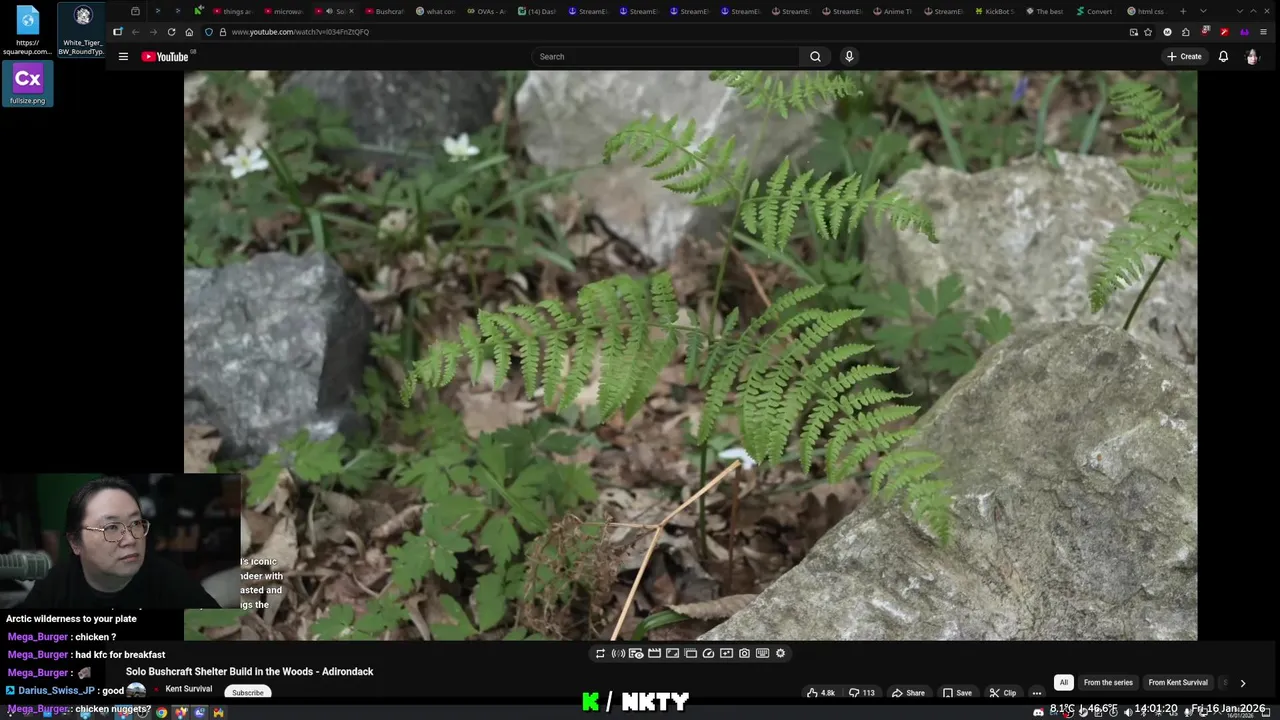Click the 'Arctic wilderness to your plate' caption
Viewport: 1280px width, 720px height.
pyautogui.click(x=71, y=619)
